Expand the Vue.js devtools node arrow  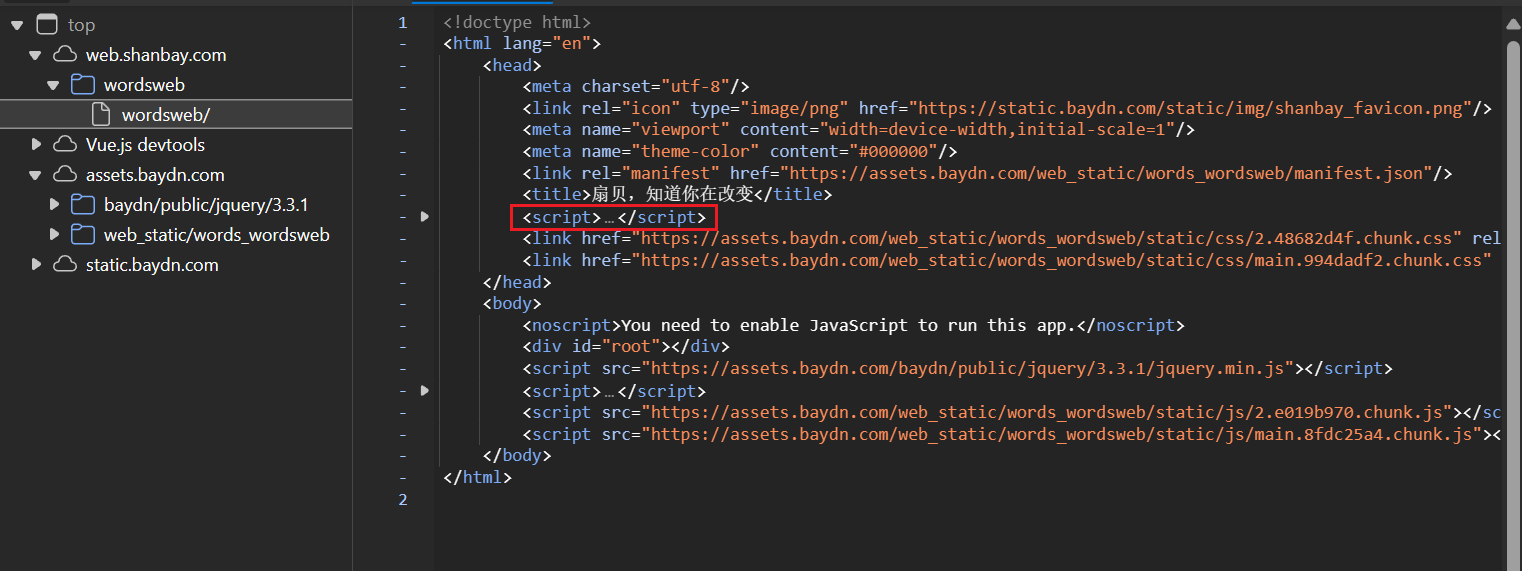pyautogui.click(x=36, y=145)
